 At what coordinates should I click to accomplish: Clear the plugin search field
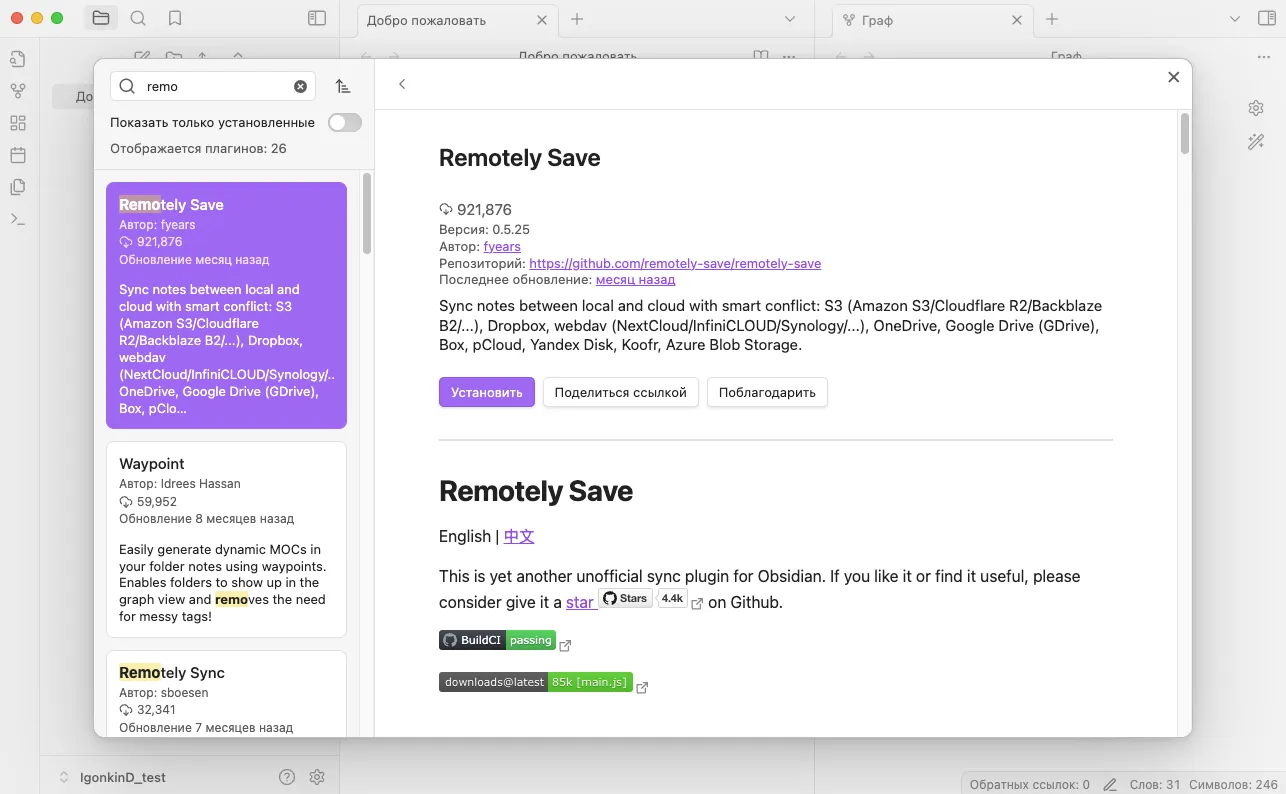[300, 87]
